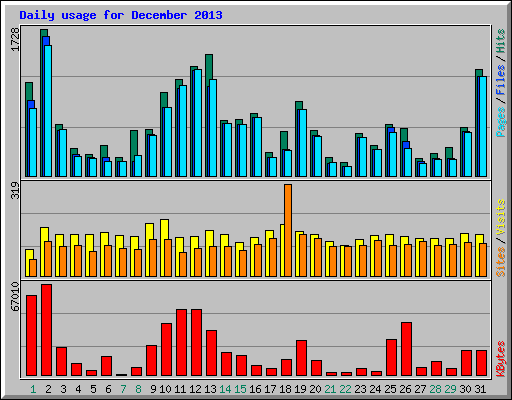Click day label '9' on x-axis
This screenshot has height=400, width=512.
tap(153, 389)
